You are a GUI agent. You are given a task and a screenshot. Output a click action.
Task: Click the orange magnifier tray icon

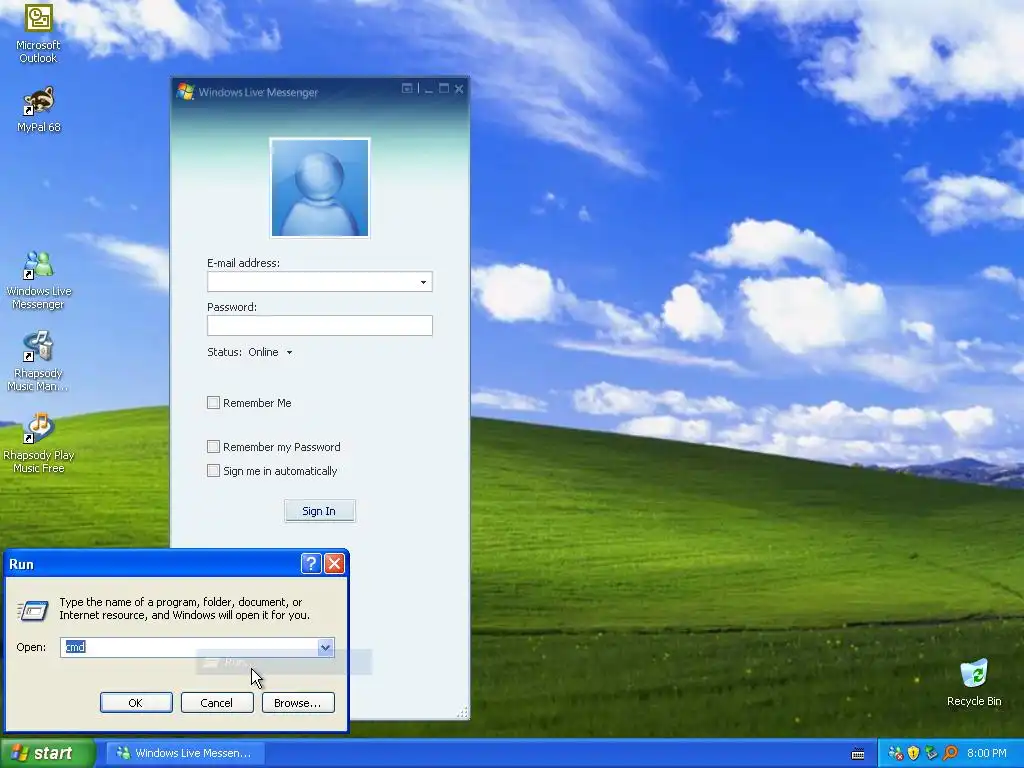[x=950, y=754]
